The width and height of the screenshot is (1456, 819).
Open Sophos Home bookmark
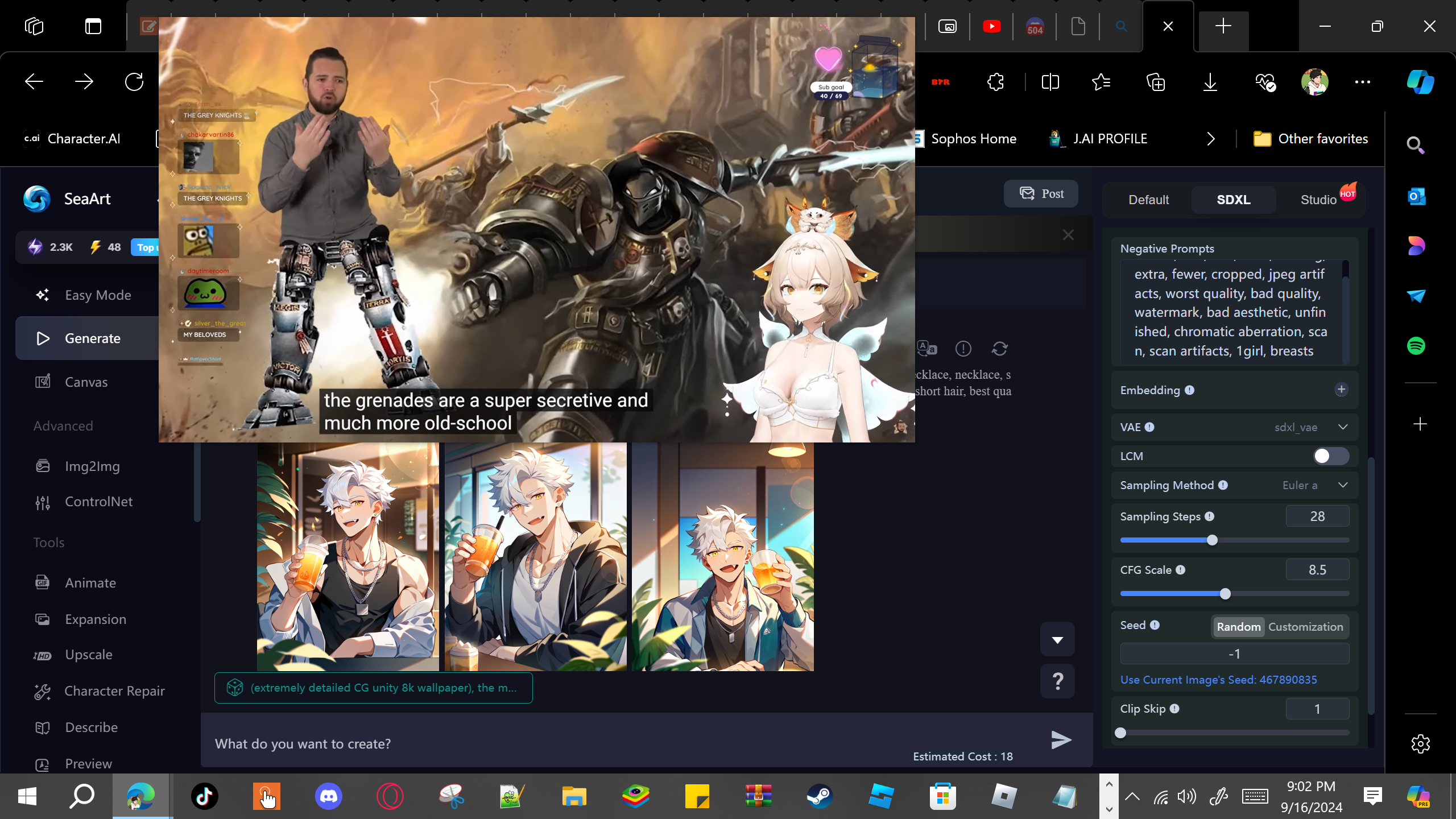coord(967,139)
